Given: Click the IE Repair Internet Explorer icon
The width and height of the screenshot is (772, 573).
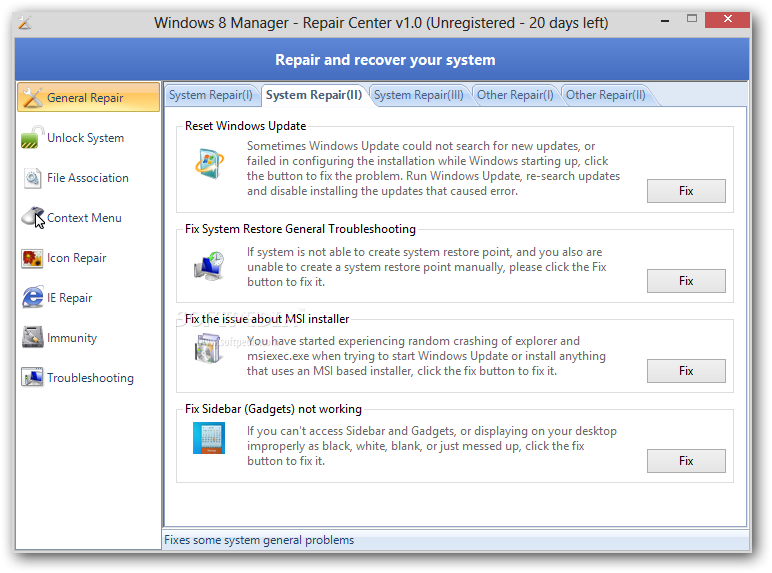Looking at the screenshot, I should (32, 297).
